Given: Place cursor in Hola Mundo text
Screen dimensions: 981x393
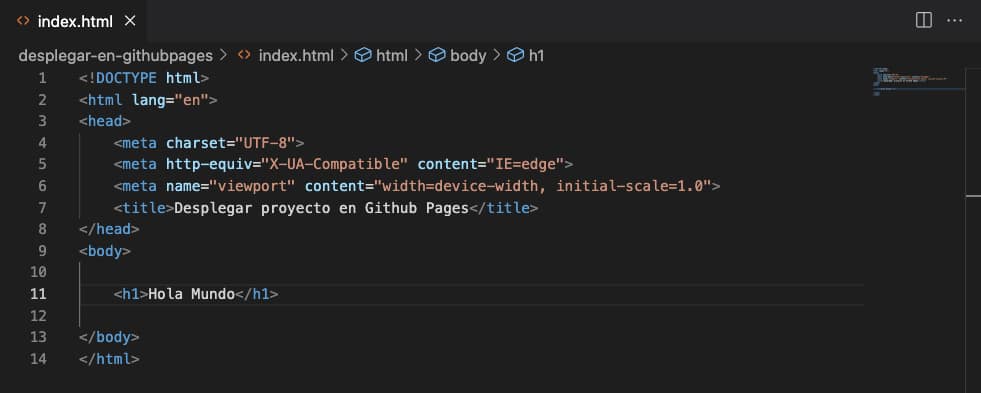Looking at the screenshot, I should tap(191, 294).
